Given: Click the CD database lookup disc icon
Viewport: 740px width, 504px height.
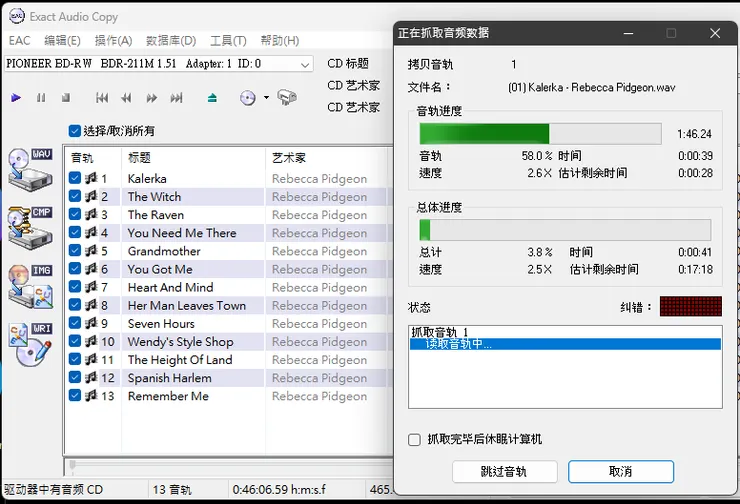Looking at the screenshot, I should pyautogui.click(x=248, y=98).
